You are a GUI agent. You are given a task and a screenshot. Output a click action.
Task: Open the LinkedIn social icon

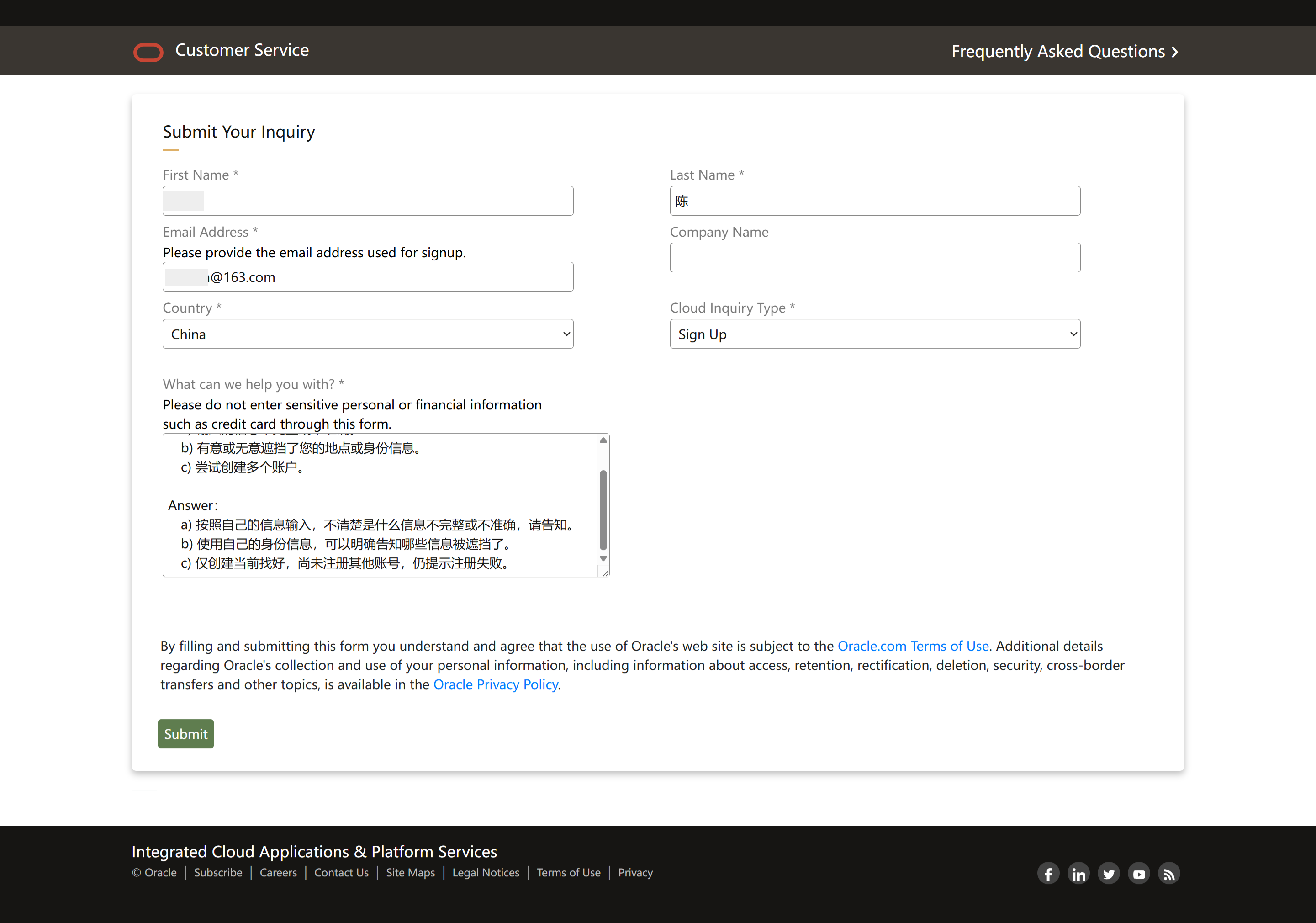pos(1079,874)
